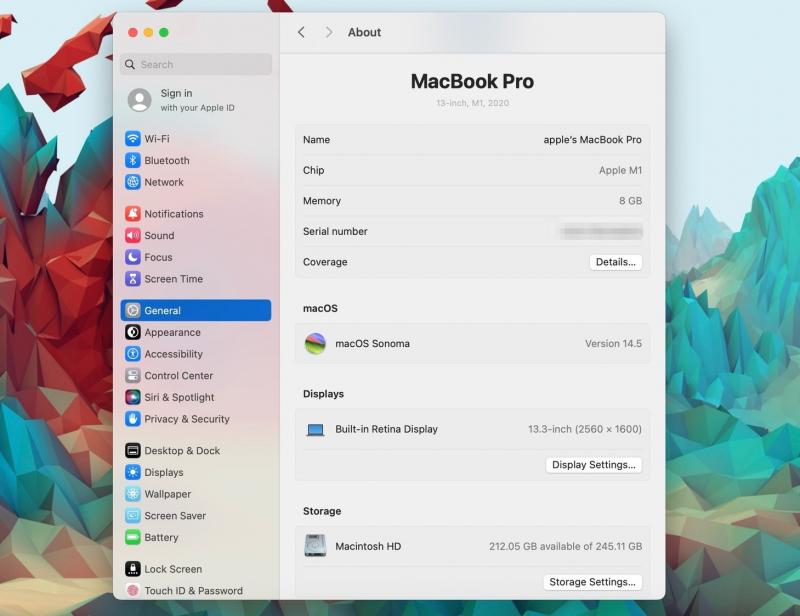Click the magnifying glass search icon

click(130, 64)
